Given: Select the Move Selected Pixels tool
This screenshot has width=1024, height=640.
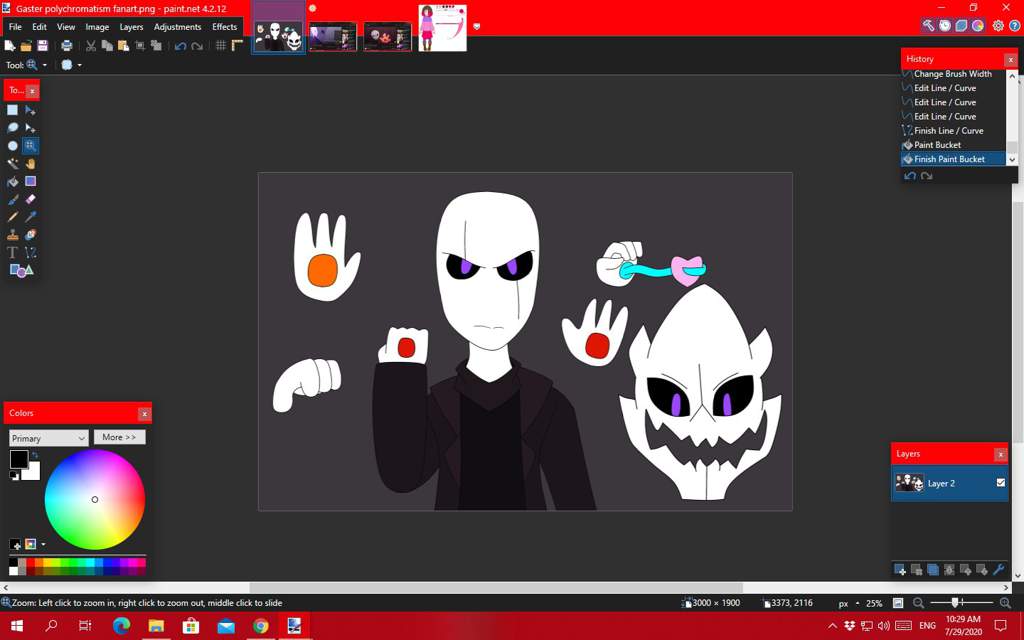Looking at the screenshot, I should (x=30, y=110).
